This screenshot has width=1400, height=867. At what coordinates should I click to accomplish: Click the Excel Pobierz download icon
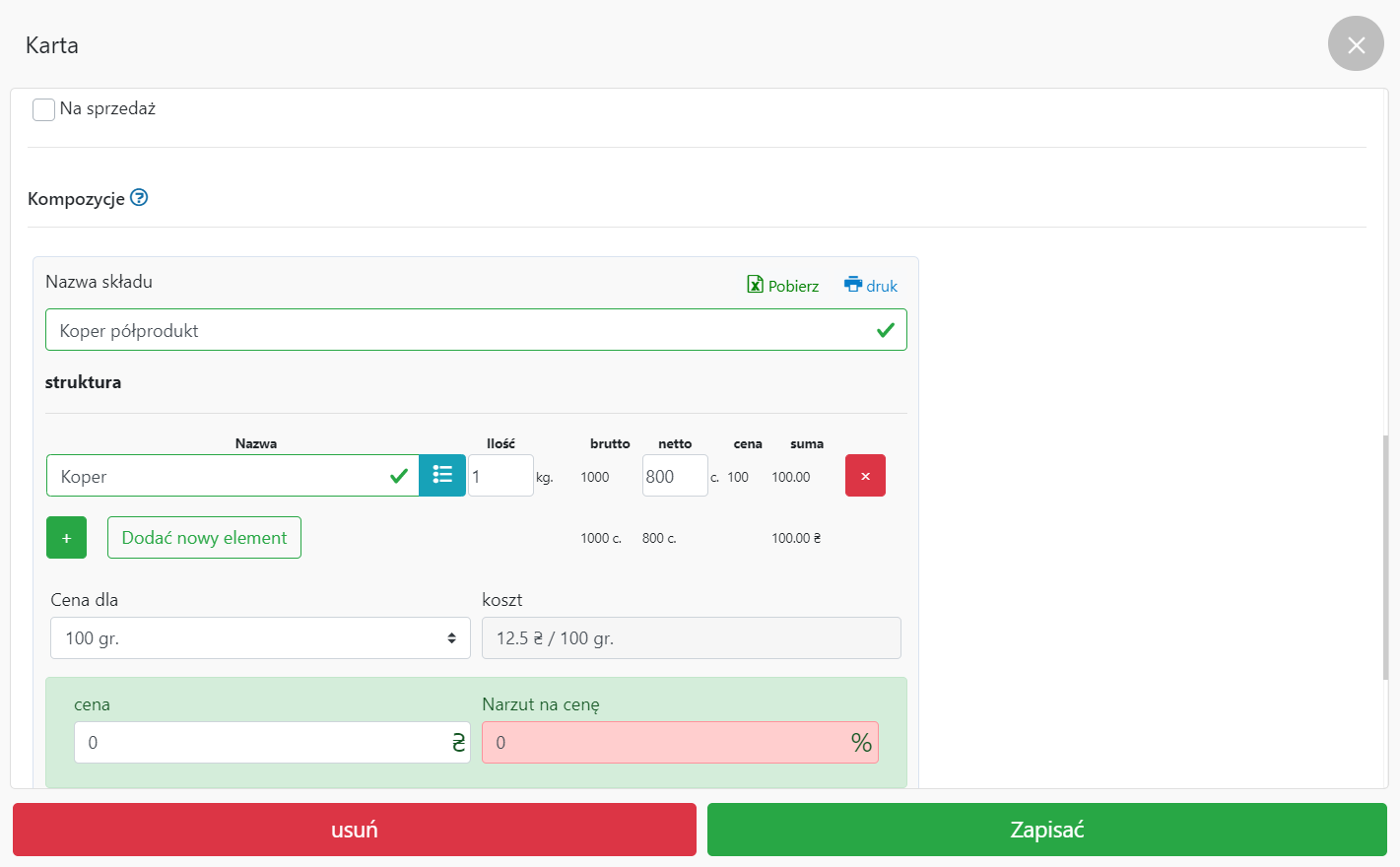755,285
